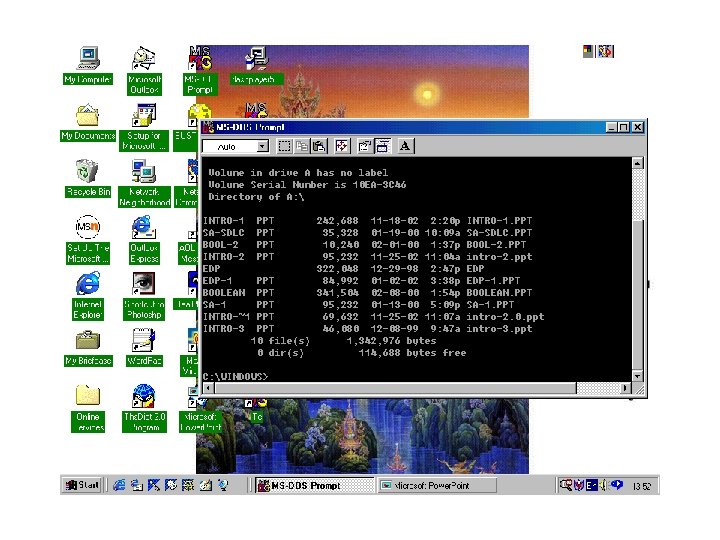Click the MS-DOS Prompt taskbar button
The image size is (720, 540).
315,485
